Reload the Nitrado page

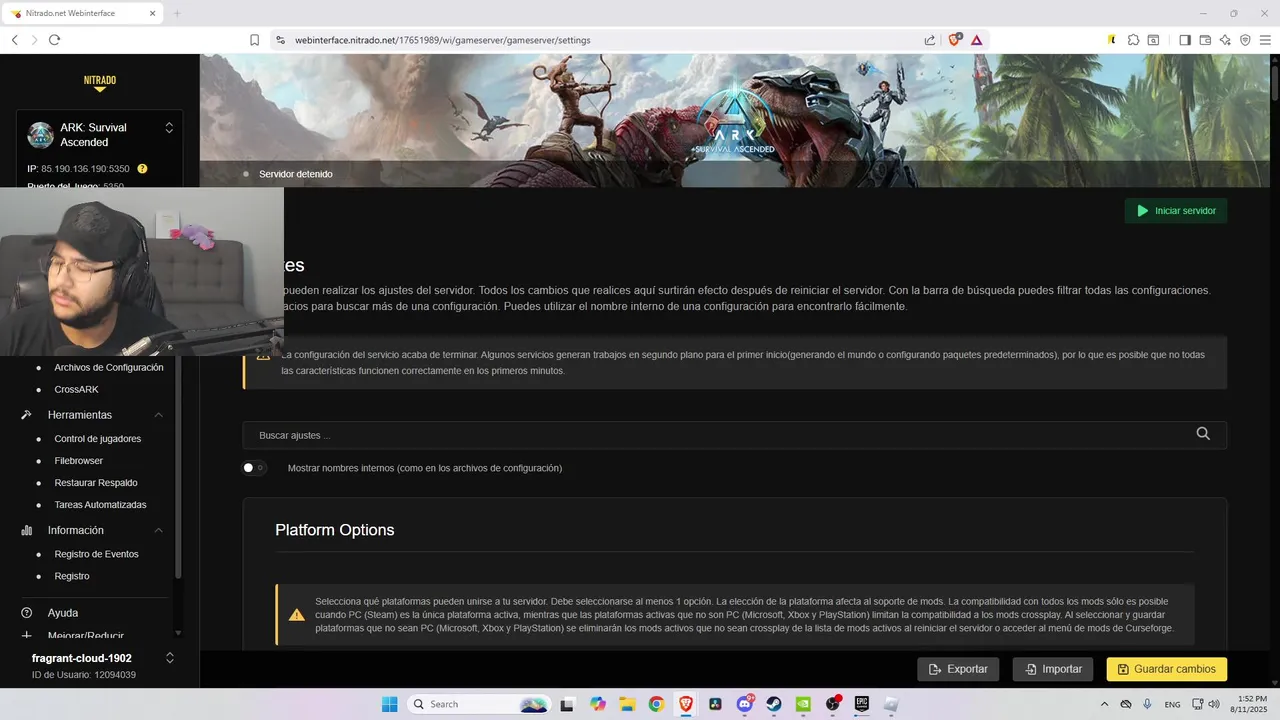[55, 40]
